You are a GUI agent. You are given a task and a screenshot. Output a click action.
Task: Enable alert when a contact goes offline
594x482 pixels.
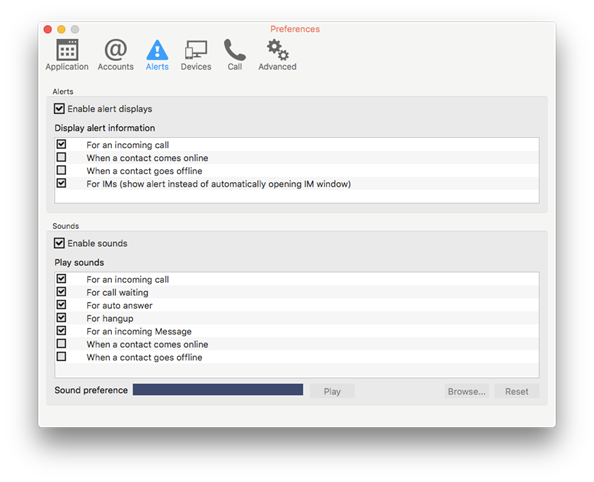coord(61,170)
